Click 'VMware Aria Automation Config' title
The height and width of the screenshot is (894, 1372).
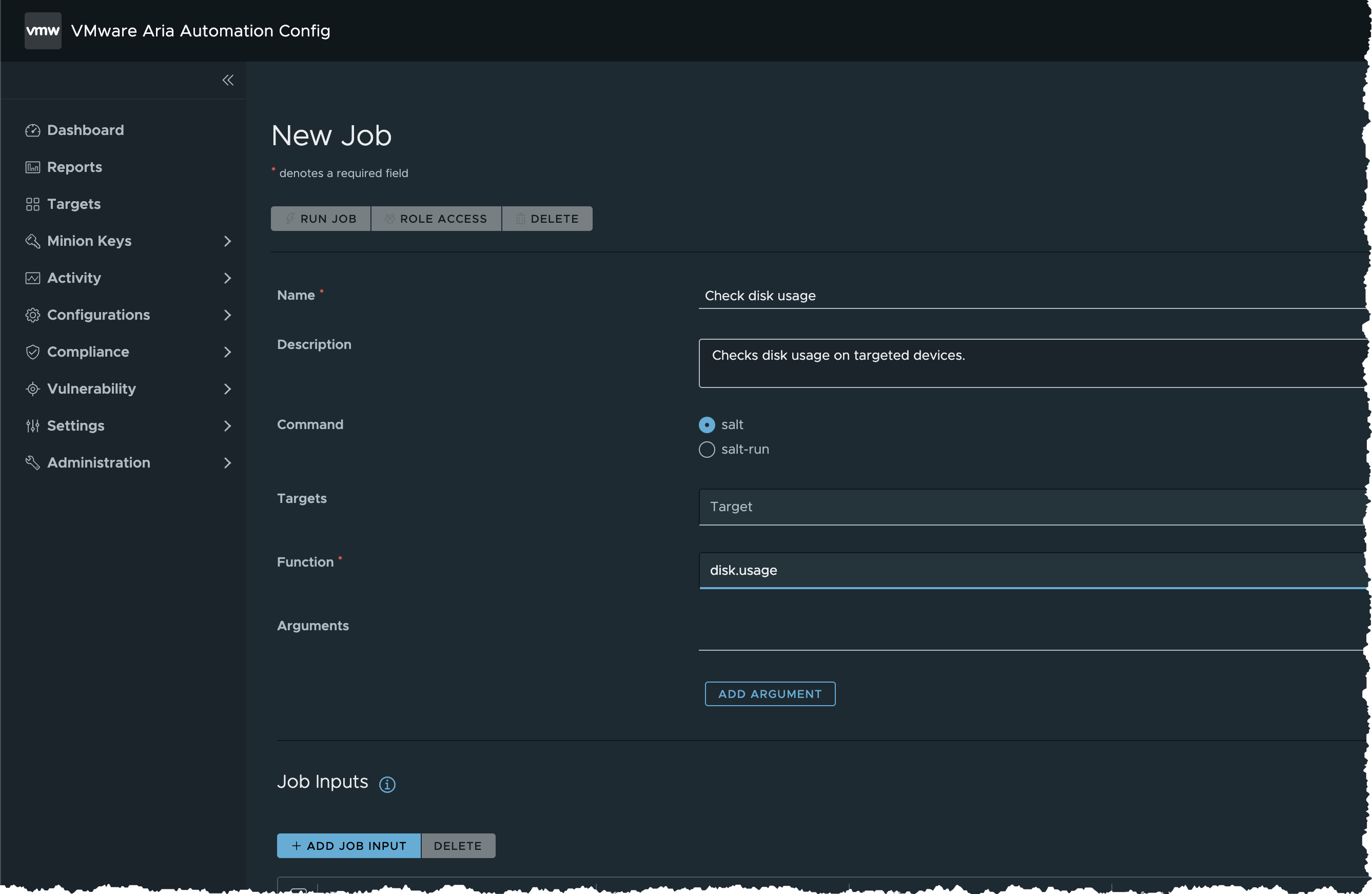pyautogui.click(x=201, y=31)
